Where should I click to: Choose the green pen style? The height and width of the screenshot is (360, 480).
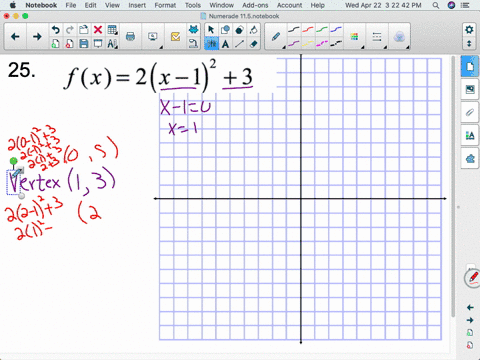(x=322, y=30)
